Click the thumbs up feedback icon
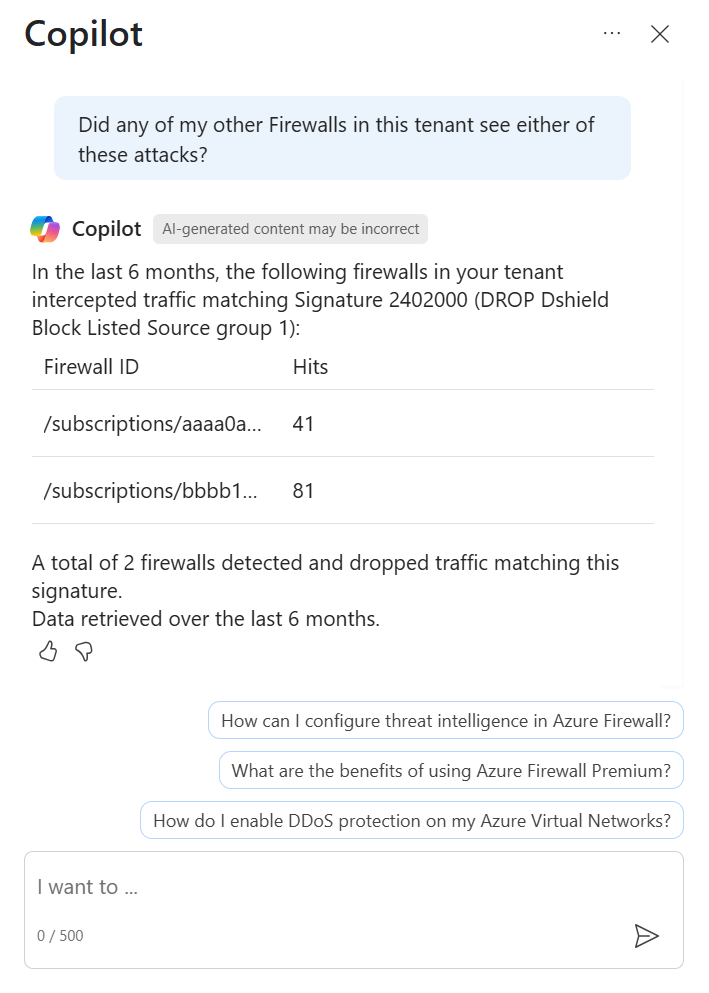Screen dimensions: 709x993 click(48, 651)
